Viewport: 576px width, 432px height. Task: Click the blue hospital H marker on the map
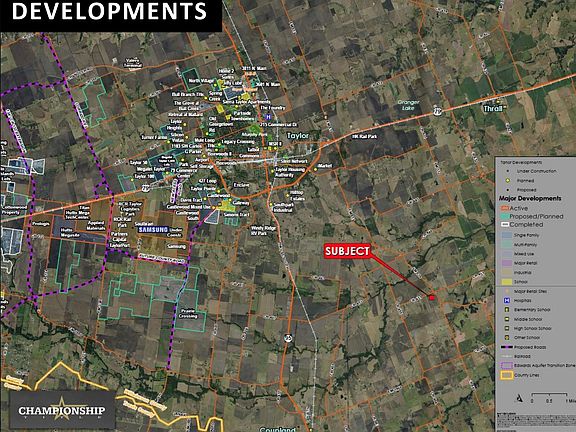269,117
